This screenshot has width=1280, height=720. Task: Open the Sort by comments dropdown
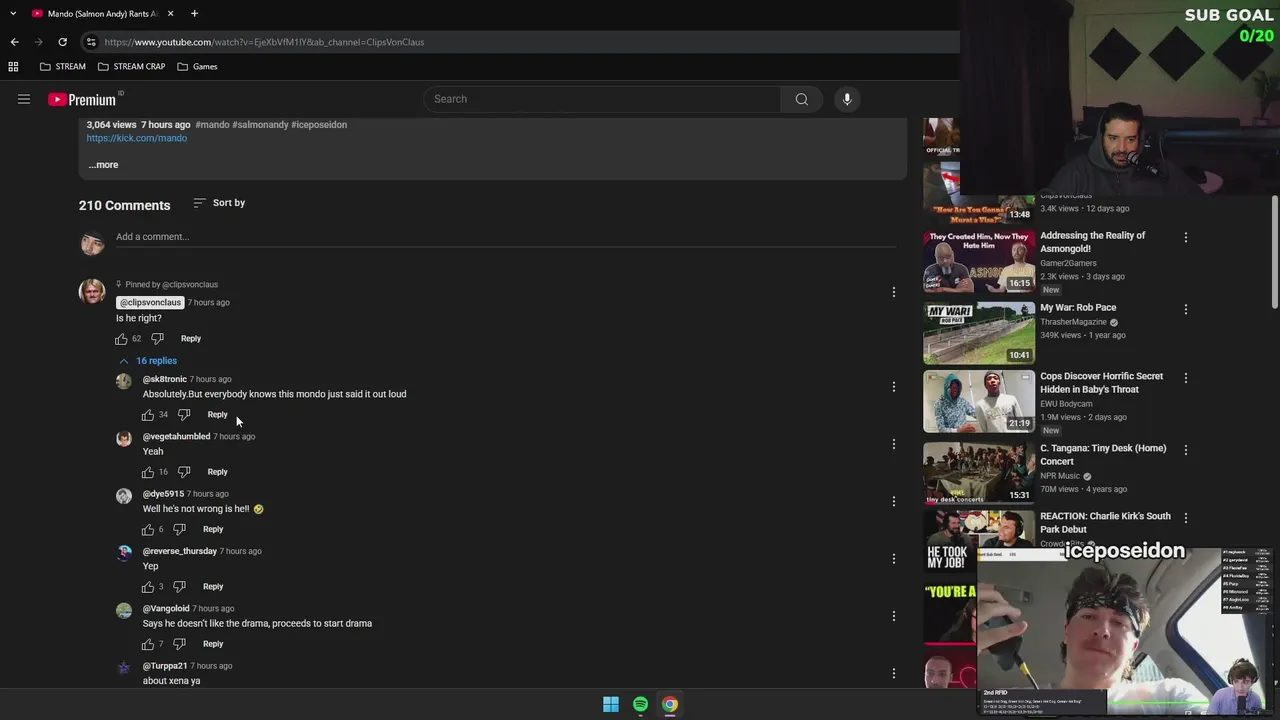pyautogui.click(x=219, y=203)
